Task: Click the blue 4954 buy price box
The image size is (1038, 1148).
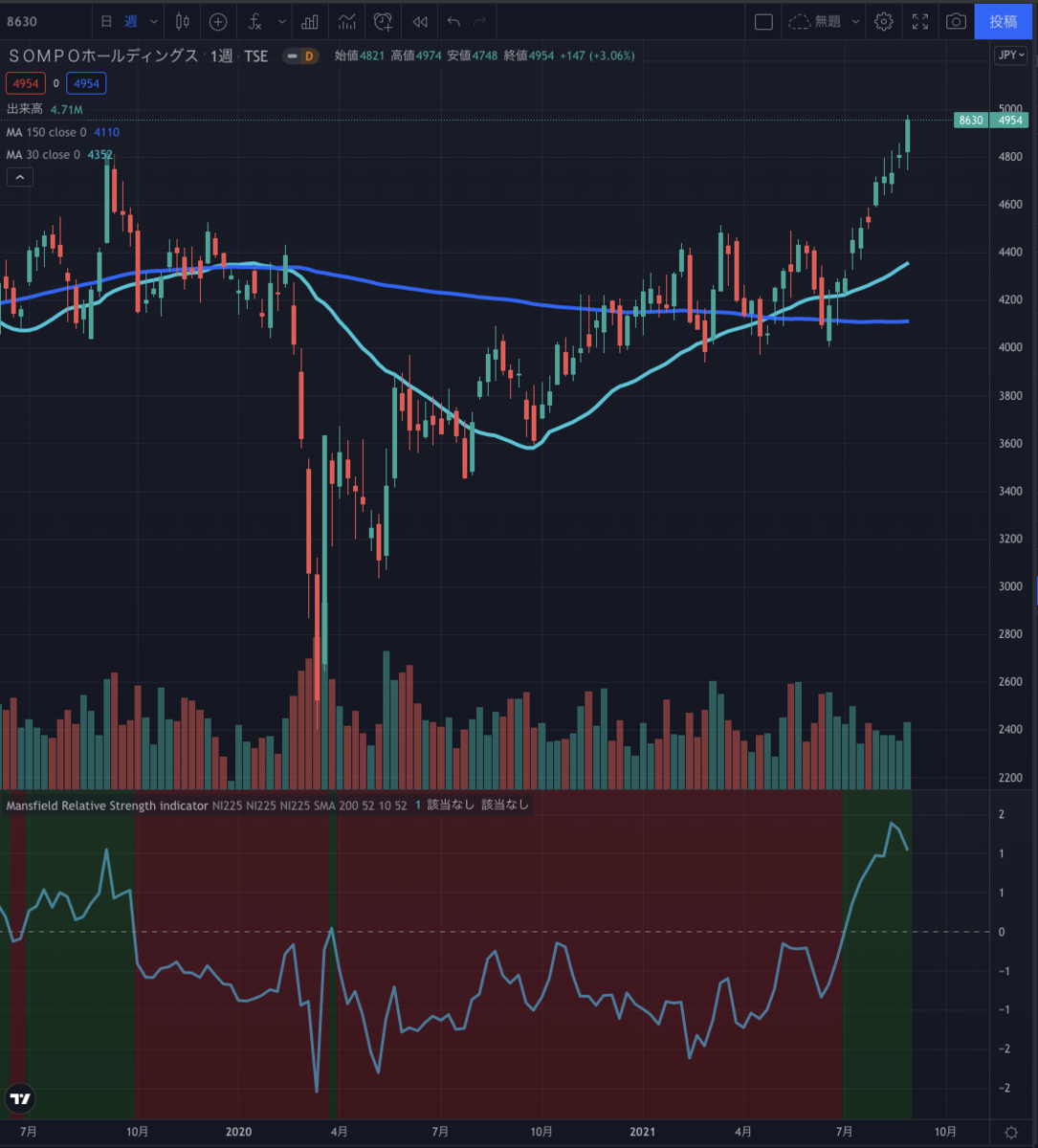Action: click(x=86, y=83)
